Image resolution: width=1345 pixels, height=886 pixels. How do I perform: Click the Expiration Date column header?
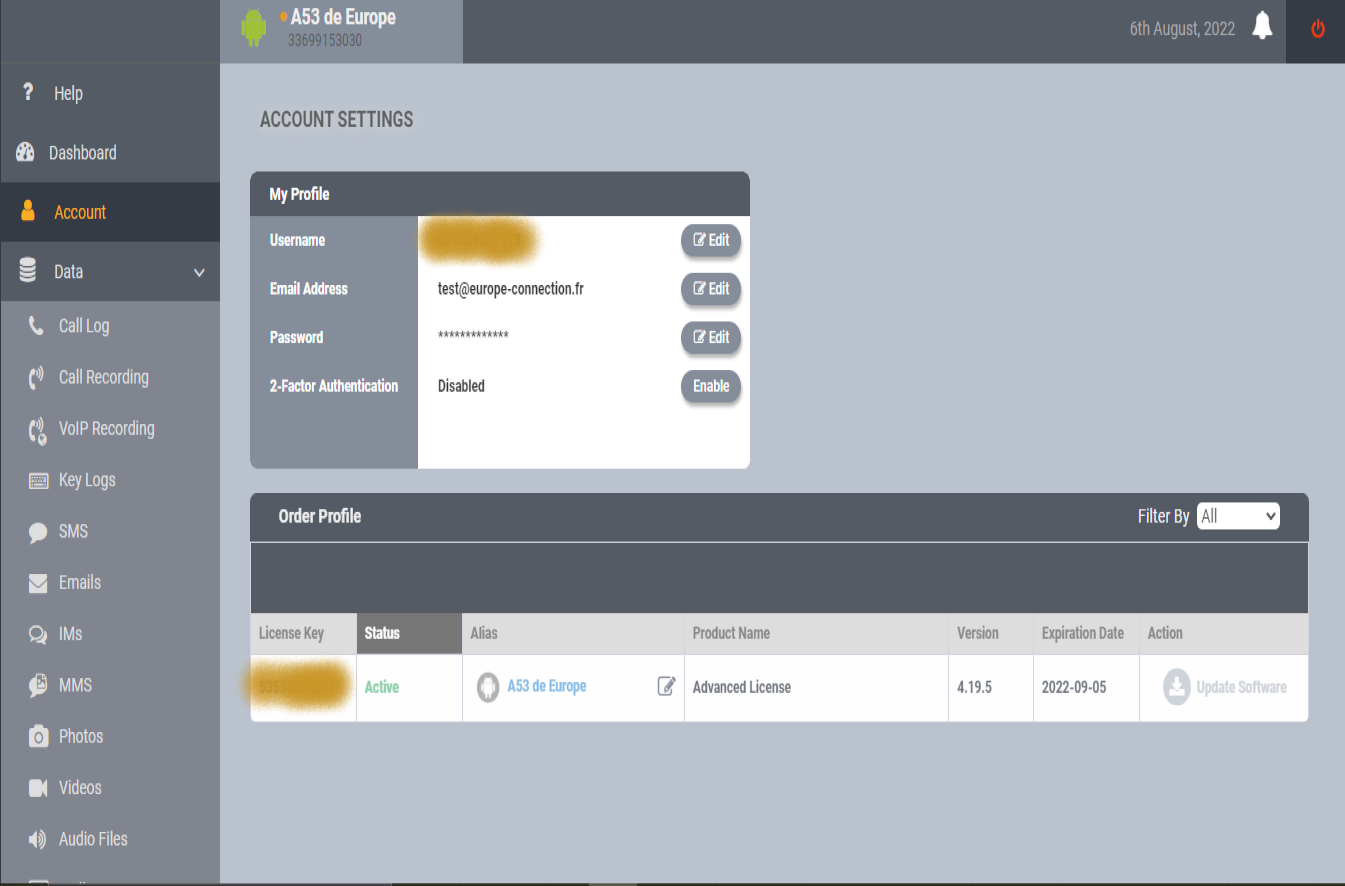(x=1086, y=633)
